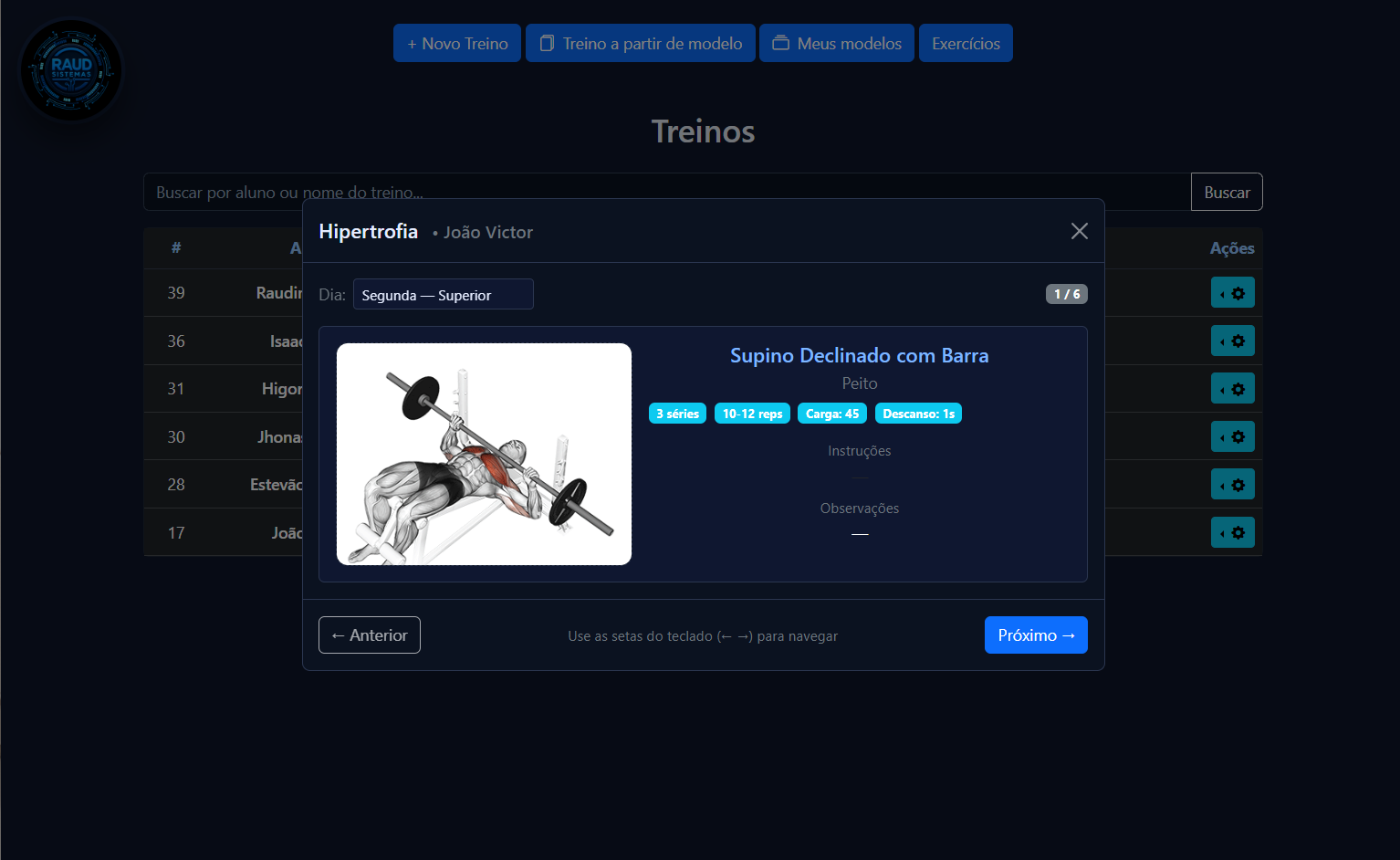Open actions gear for workout 36
Viewport: 1400px width, 860px height.
(1232, 341)
